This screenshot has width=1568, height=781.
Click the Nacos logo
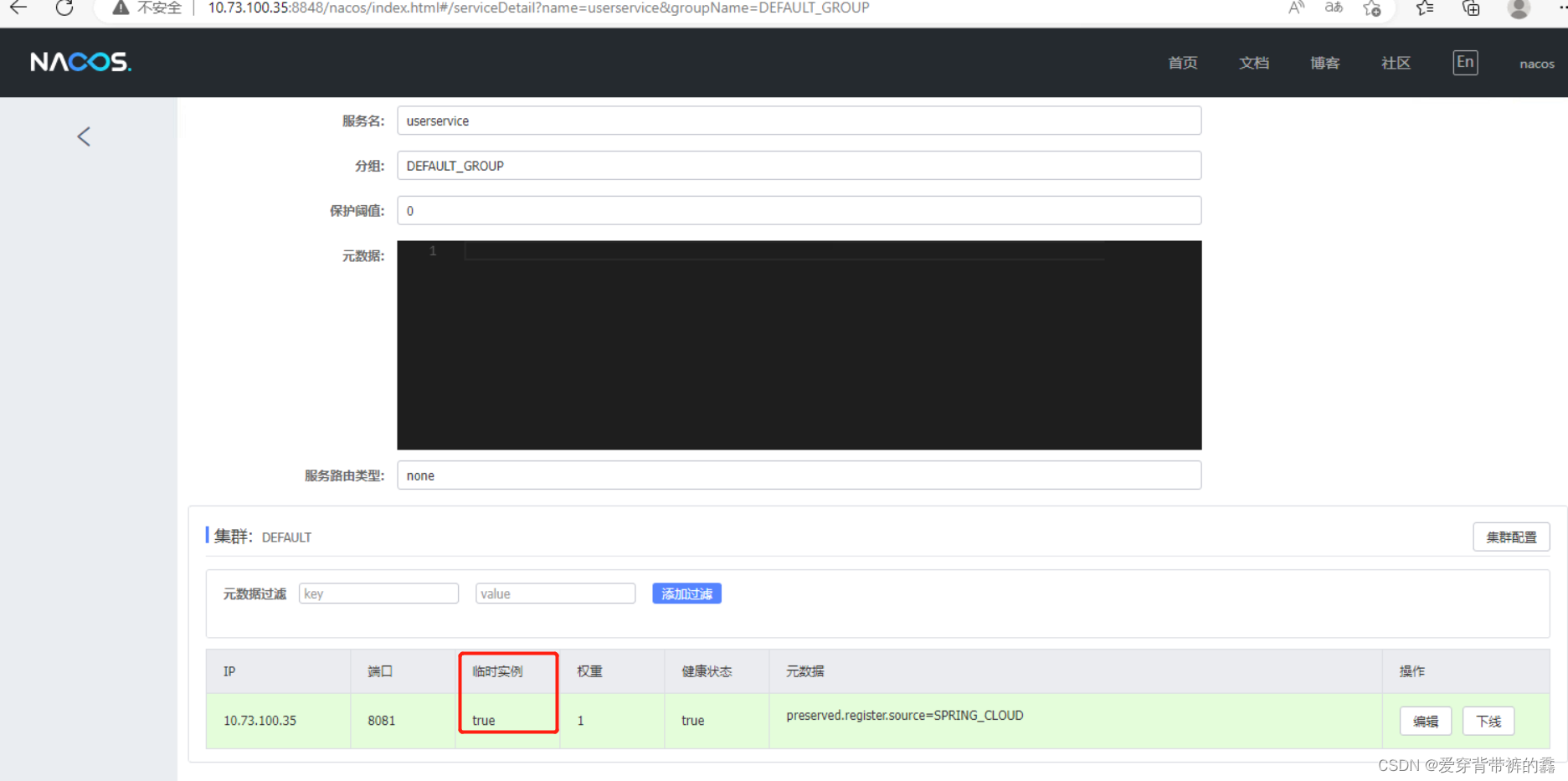[x=80, y=62]
